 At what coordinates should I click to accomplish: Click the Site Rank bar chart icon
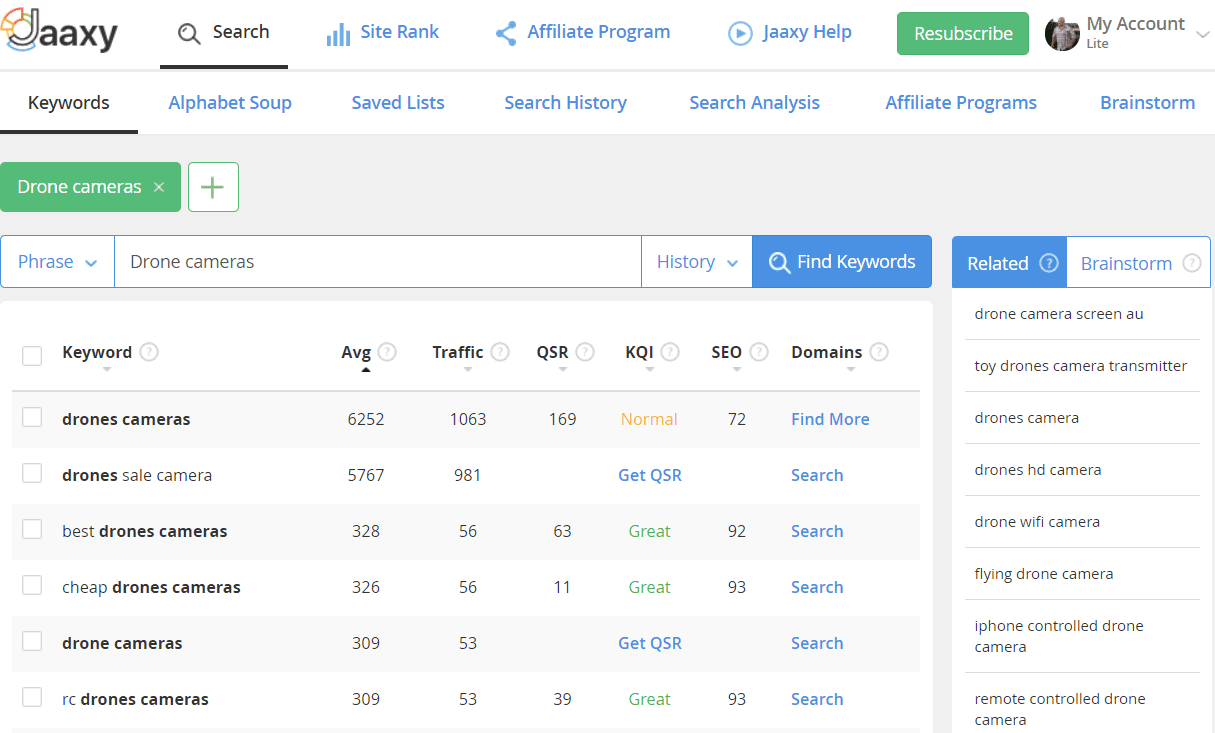coord(338,34)
